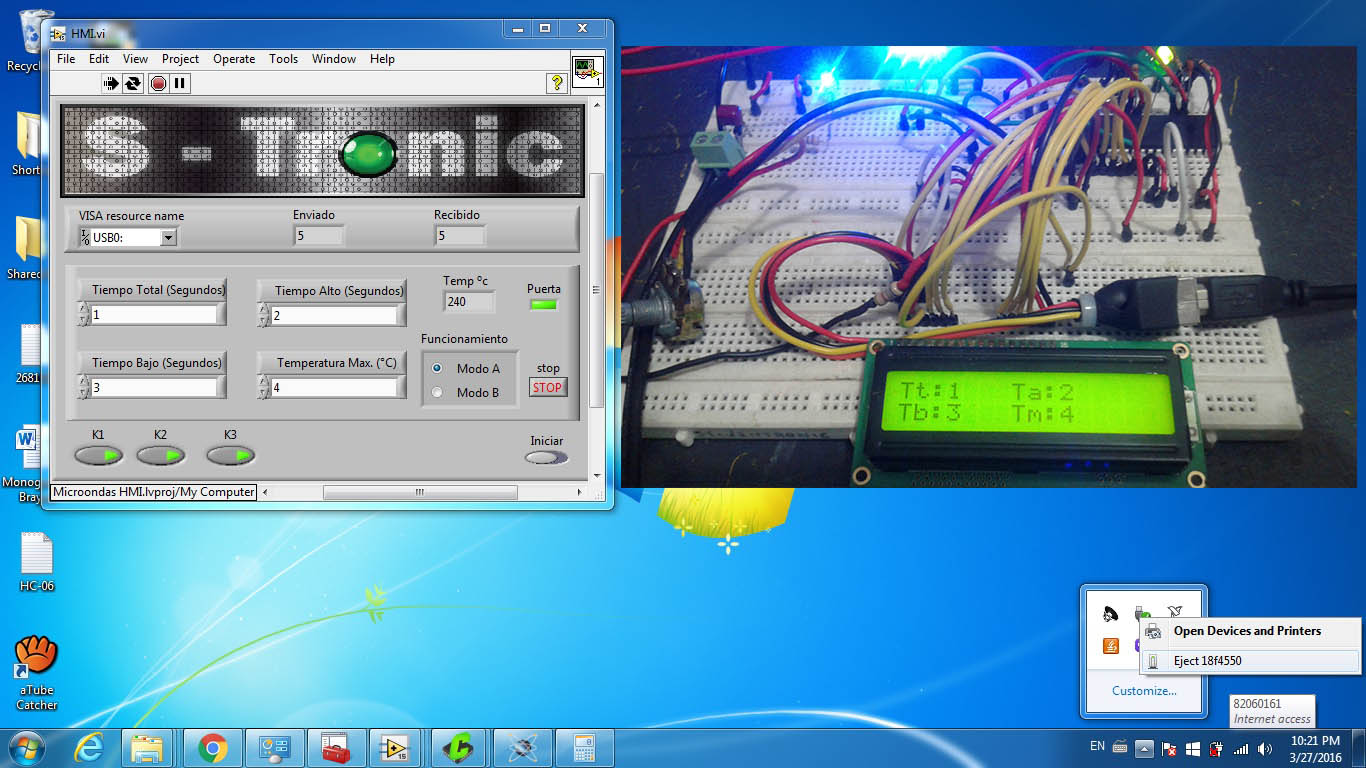Open the Tools menu

coord(283,59)
